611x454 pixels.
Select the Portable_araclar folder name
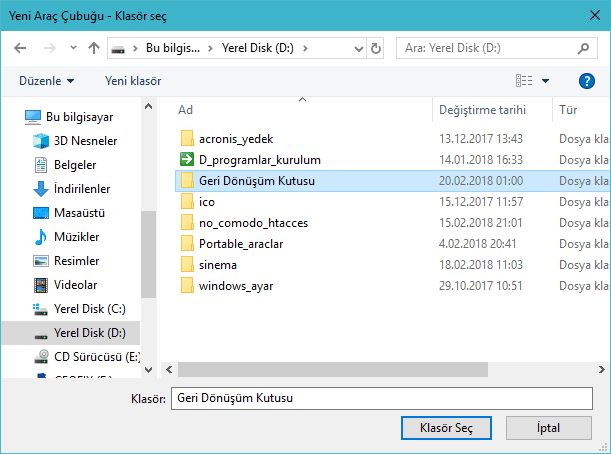tap(241, 244)
